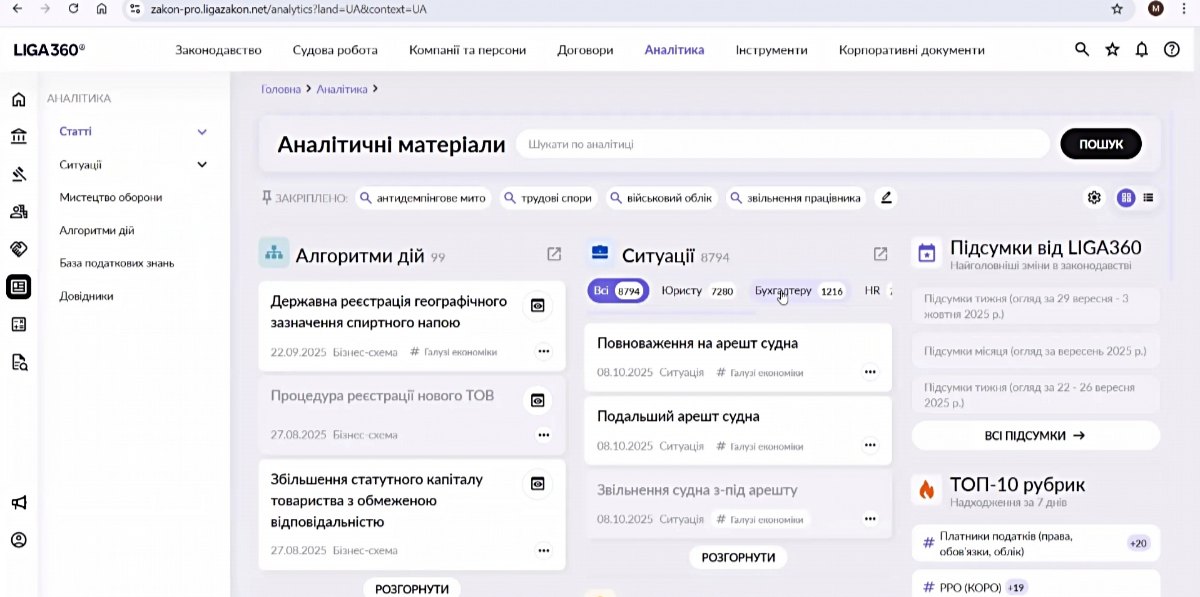The width and height of the screenshot is (1200, 597).
Task: Switch to list view layout
Action: 1149,198
